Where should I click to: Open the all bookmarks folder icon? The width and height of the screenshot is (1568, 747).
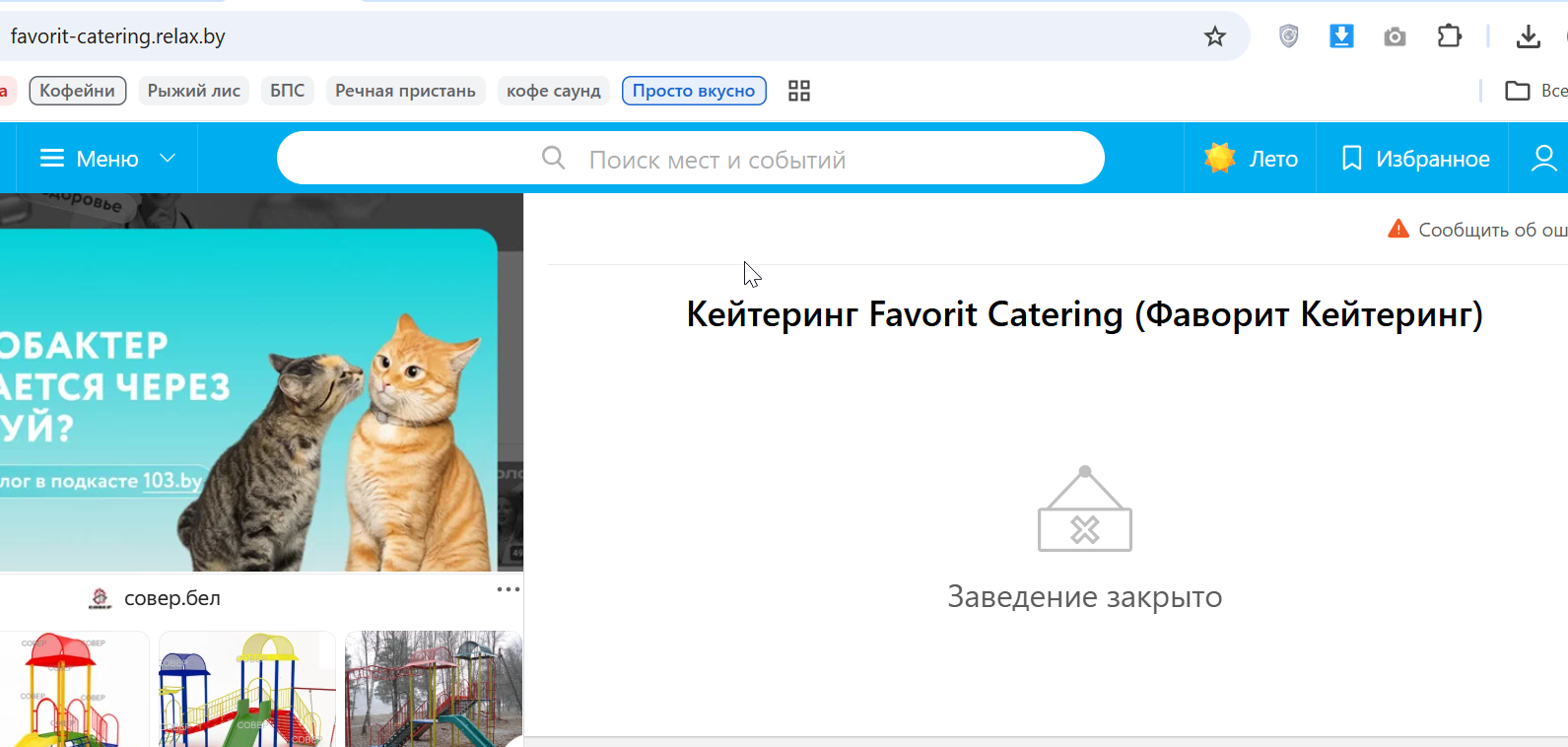tap(1518, 91)
